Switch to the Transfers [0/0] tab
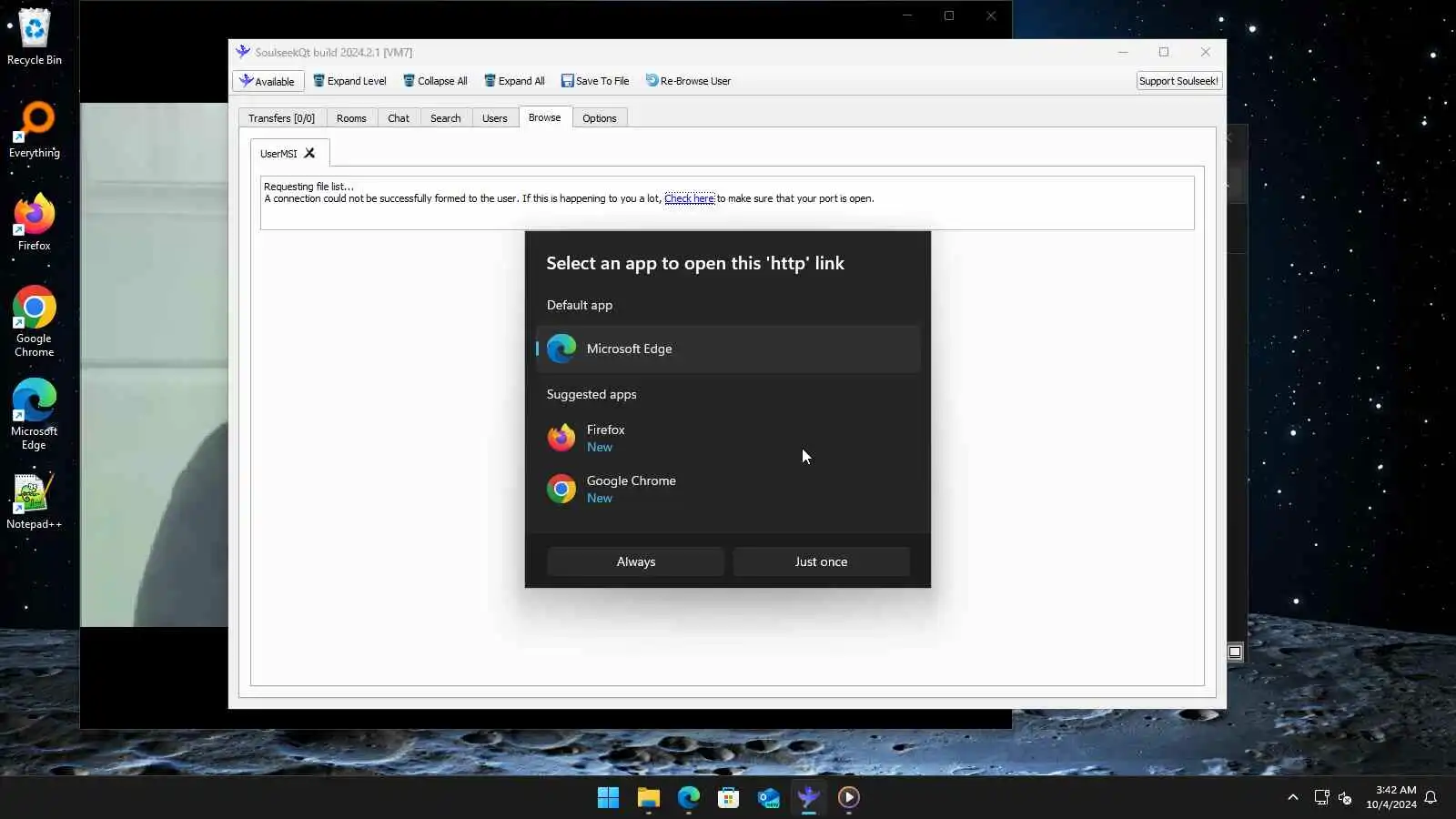1456x819 pixels. tap(281, 118)
